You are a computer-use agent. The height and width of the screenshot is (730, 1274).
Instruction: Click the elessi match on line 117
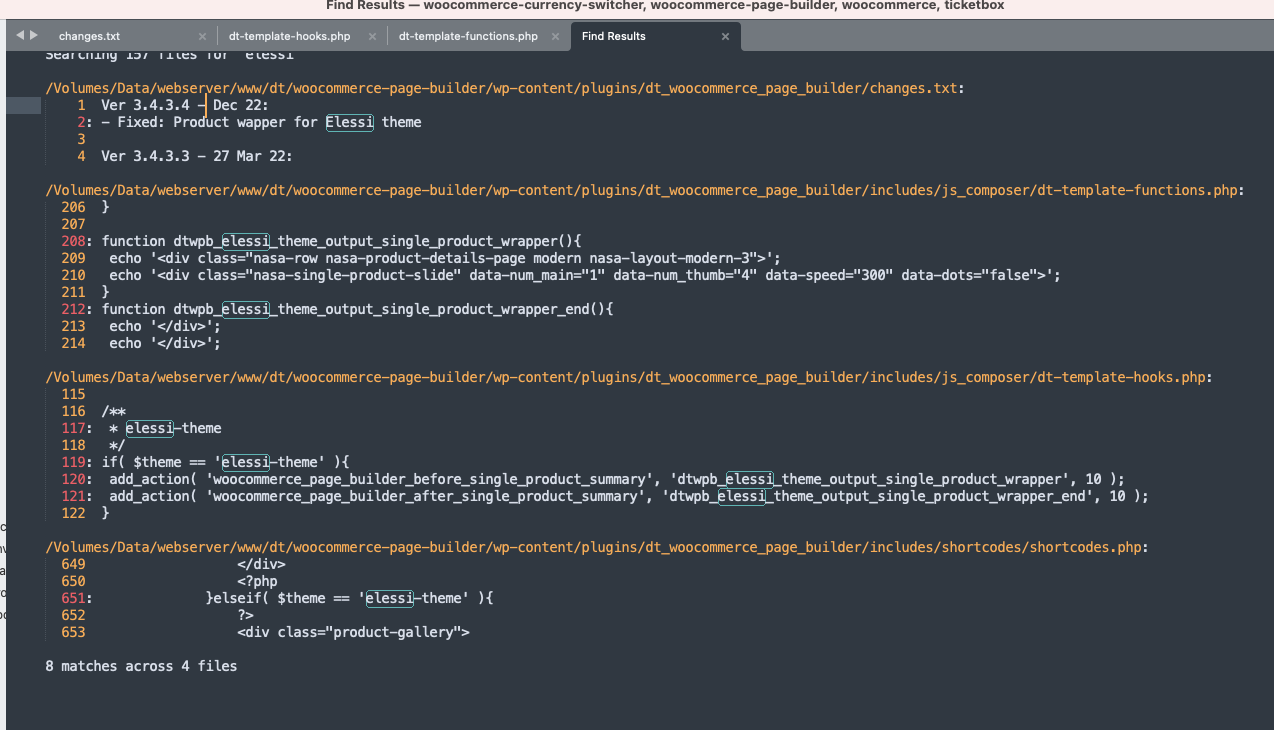(x=149, y=428)
